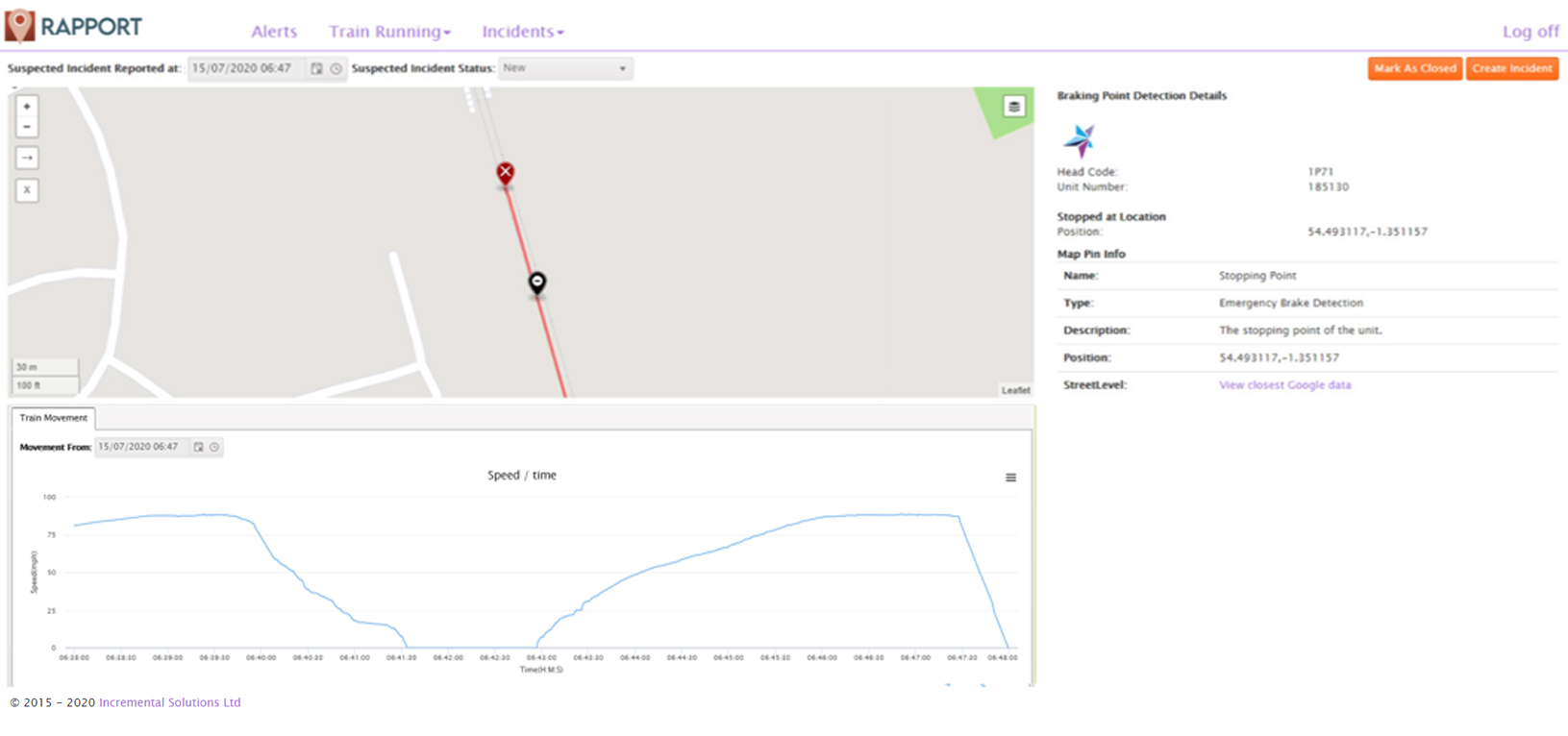The image size is (1568, 736).
Task: Open calendar picker for incident reported date
Action: tap(316, 68)
